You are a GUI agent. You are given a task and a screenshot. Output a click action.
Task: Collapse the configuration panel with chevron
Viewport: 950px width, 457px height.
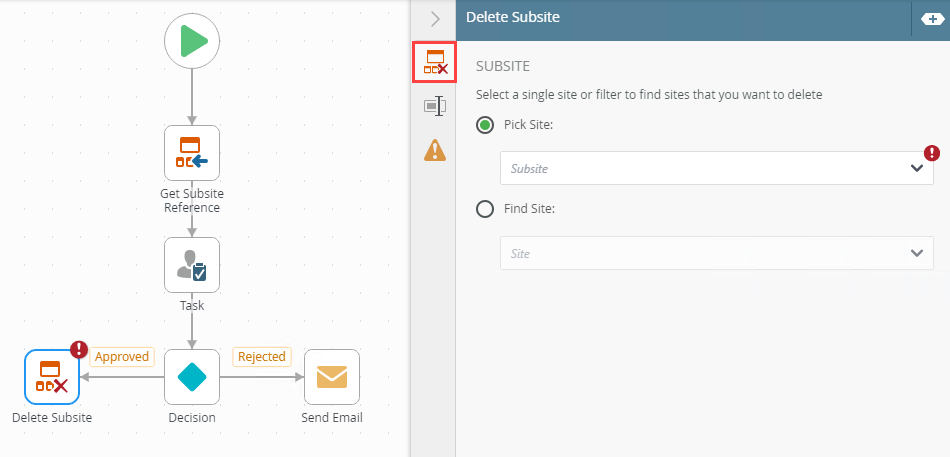pyautogui.click(x=435, y=18)
